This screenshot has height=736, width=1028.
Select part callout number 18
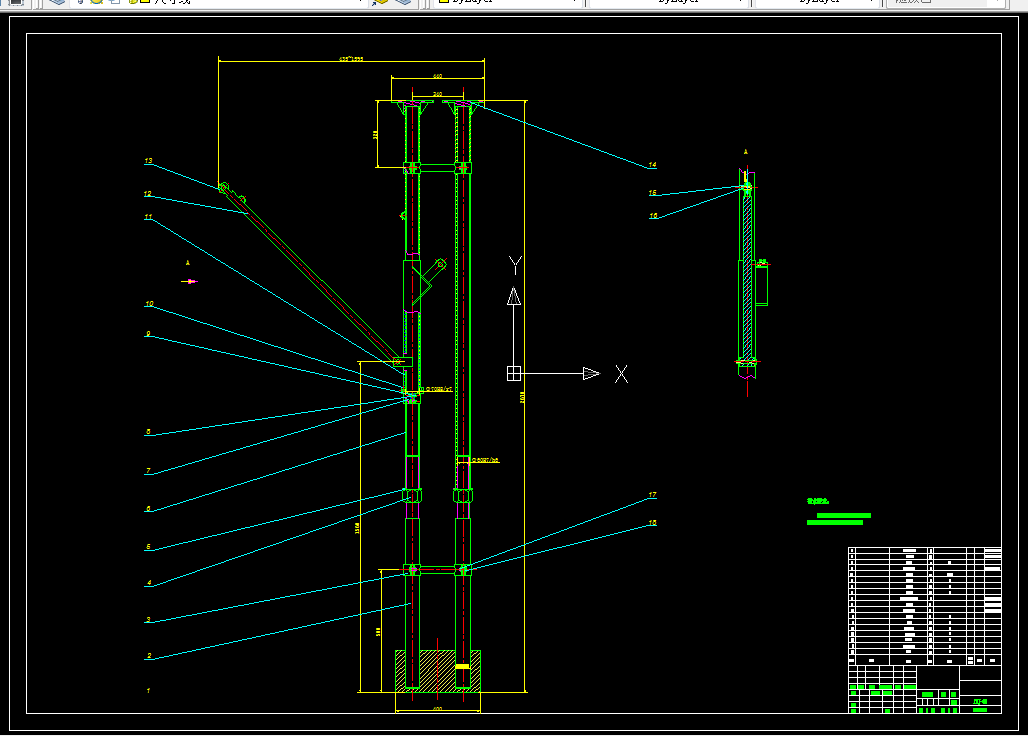(x=652, y=523)
